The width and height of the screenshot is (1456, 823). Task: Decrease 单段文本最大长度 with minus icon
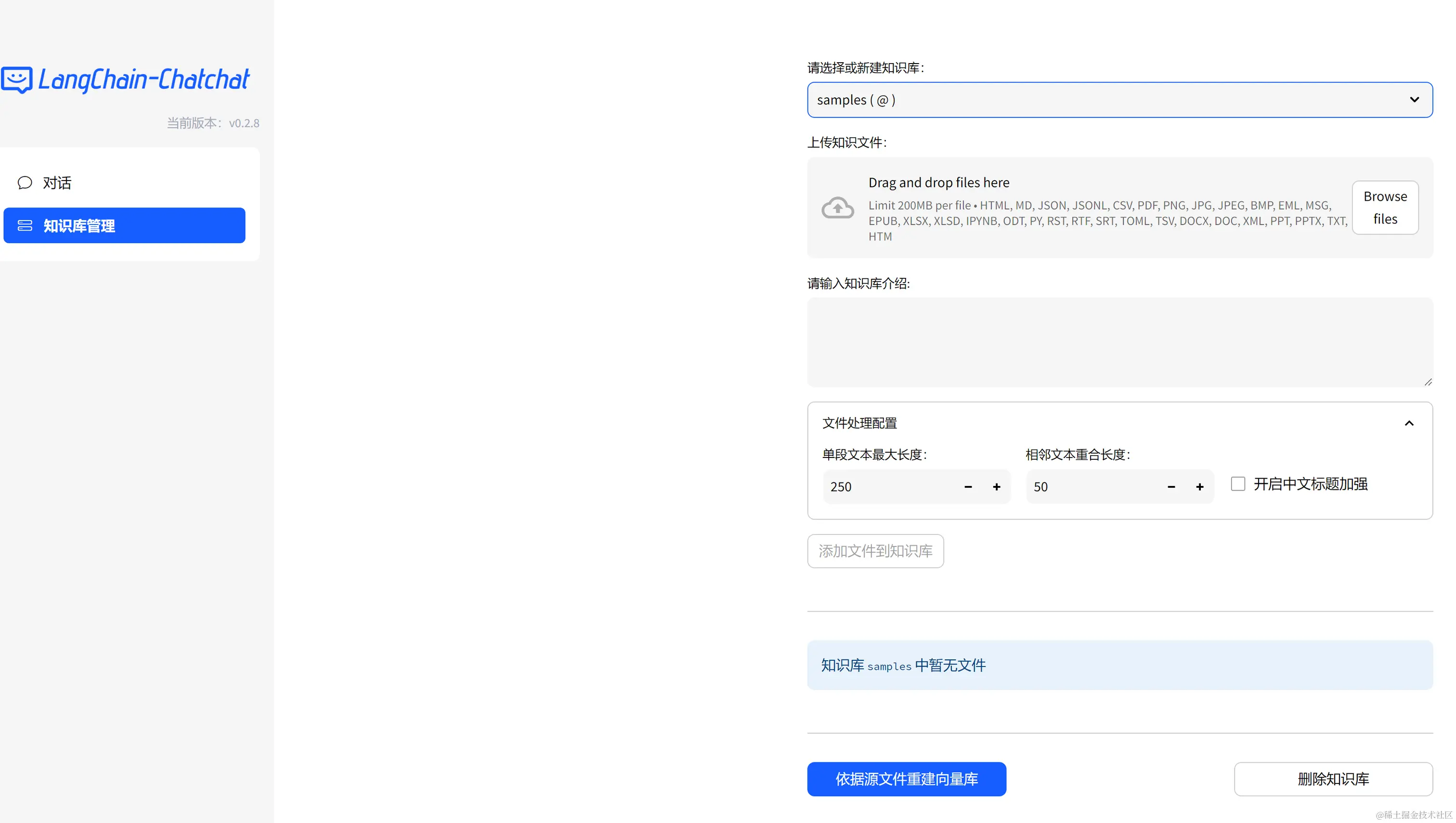coord(968,487)
